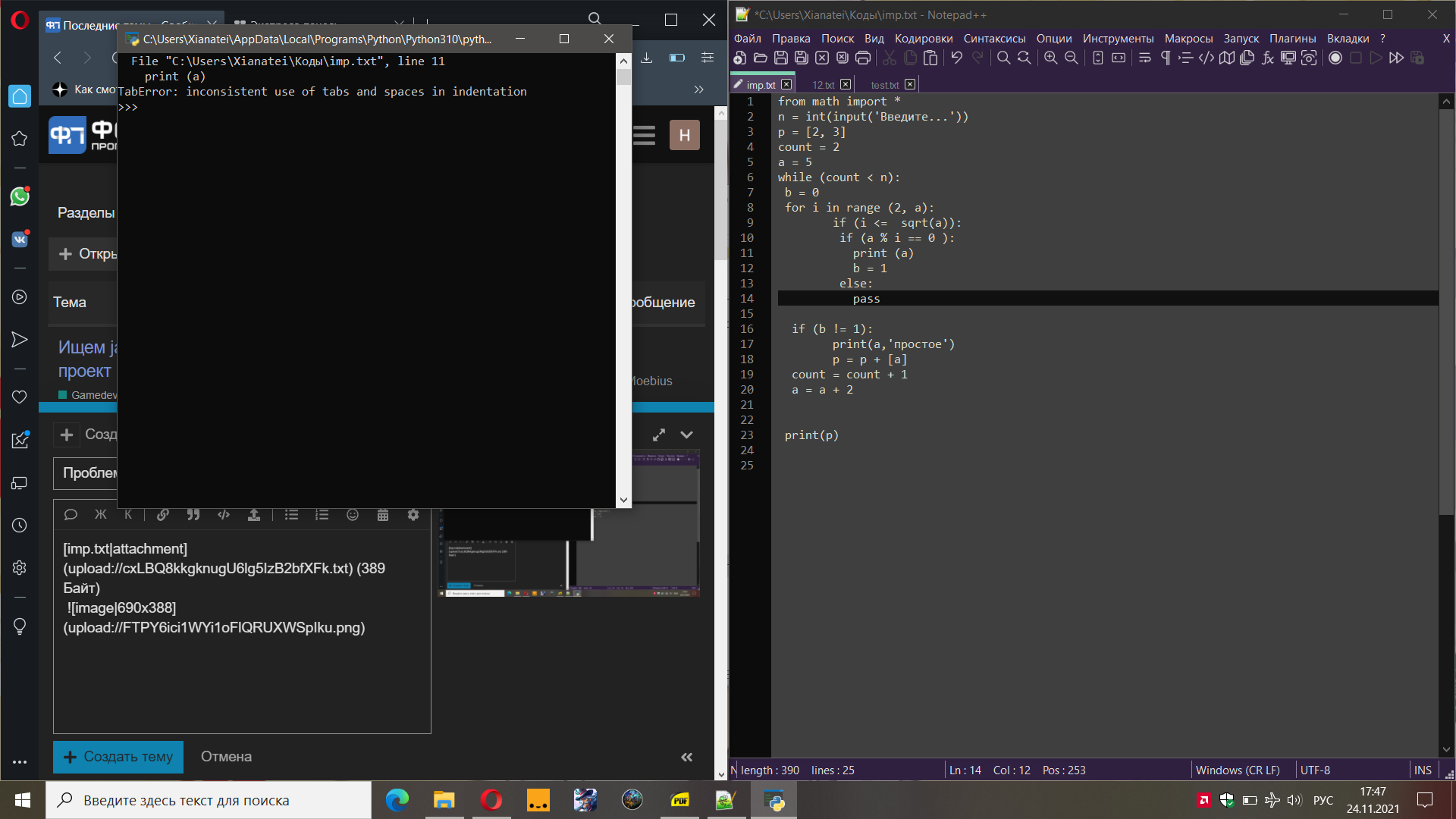
Task: Open Opera sidebar history clock
Action: pyautogui.click(x=20, y=526)
